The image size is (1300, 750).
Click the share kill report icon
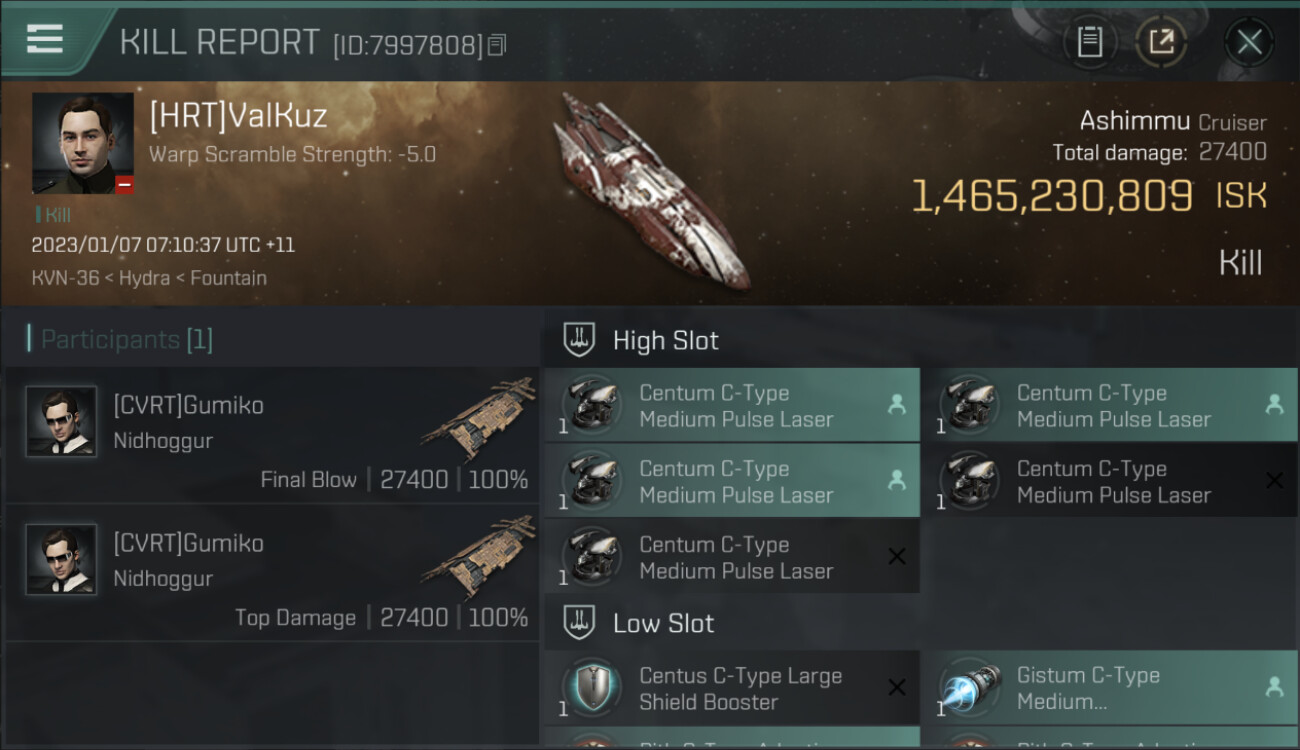(x=1161, y=42)
